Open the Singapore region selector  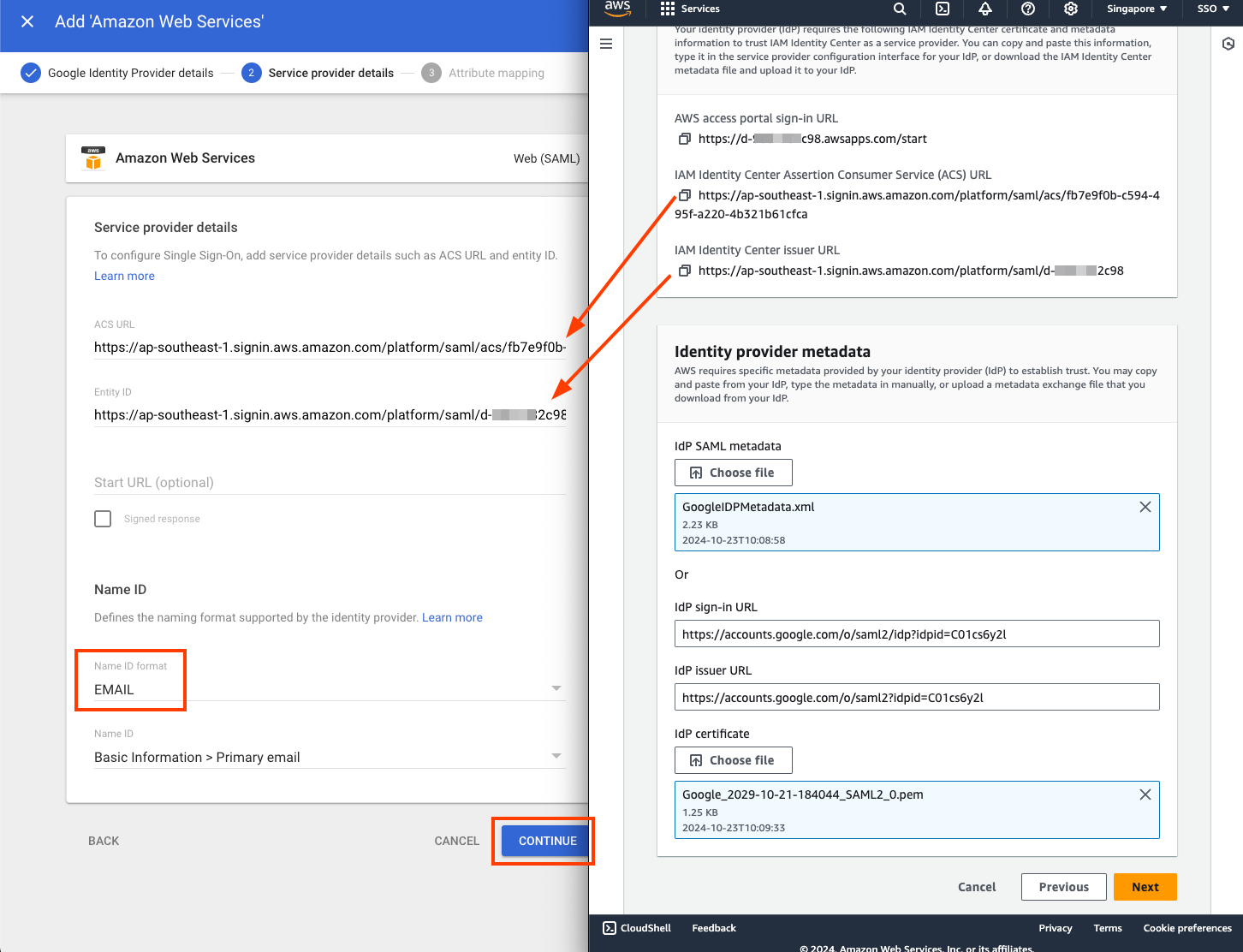point(1137,9)
